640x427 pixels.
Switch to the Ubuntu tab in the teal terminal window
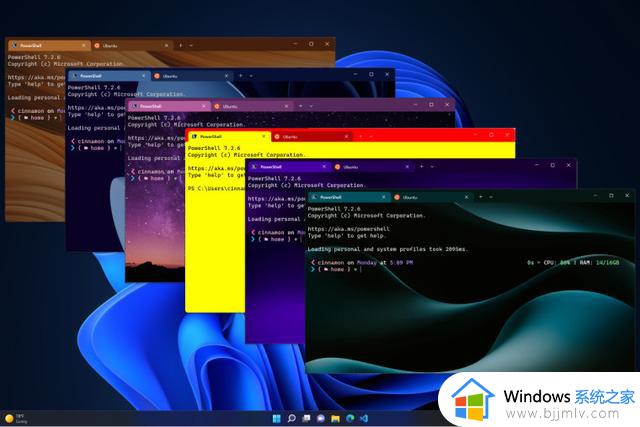(431, 197)
